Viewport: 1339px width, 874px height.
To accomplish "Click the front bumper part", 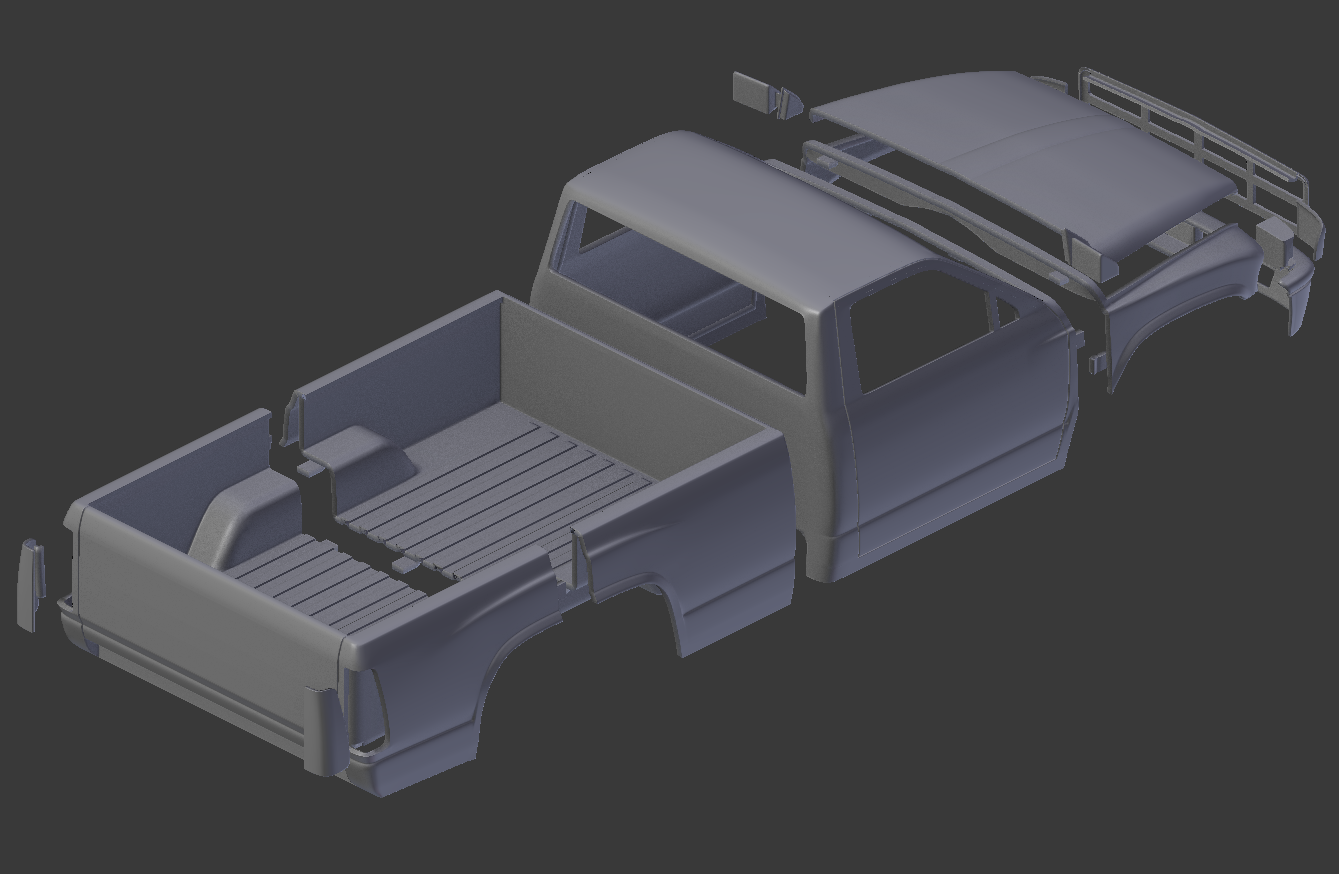I will (x=1295, y=290).
